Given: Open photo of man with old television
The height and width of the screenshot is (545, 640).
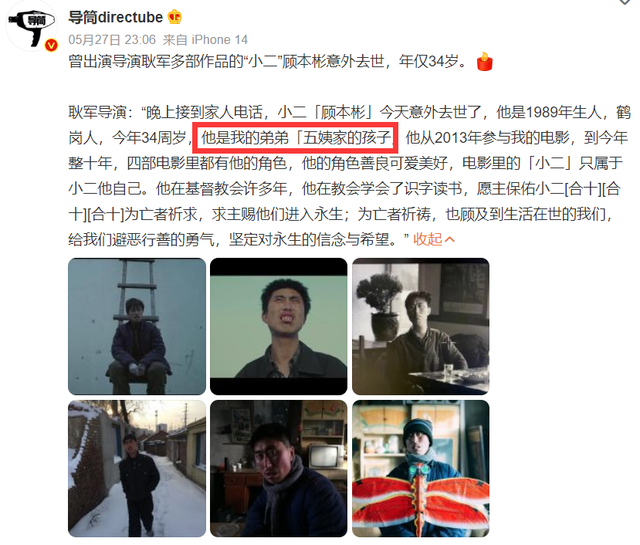Looking at the screenshot, I should pyautogui.click(x=278, y=468).
